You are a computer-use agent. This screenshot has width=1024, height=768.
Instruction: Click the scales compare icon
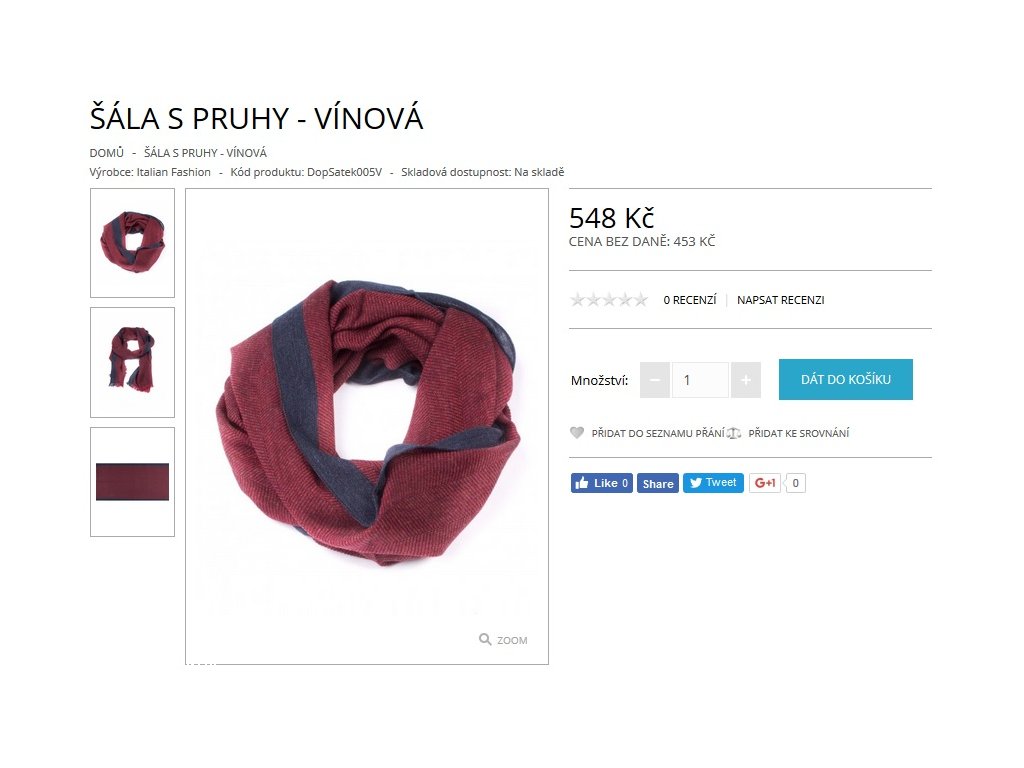[734, 433]
